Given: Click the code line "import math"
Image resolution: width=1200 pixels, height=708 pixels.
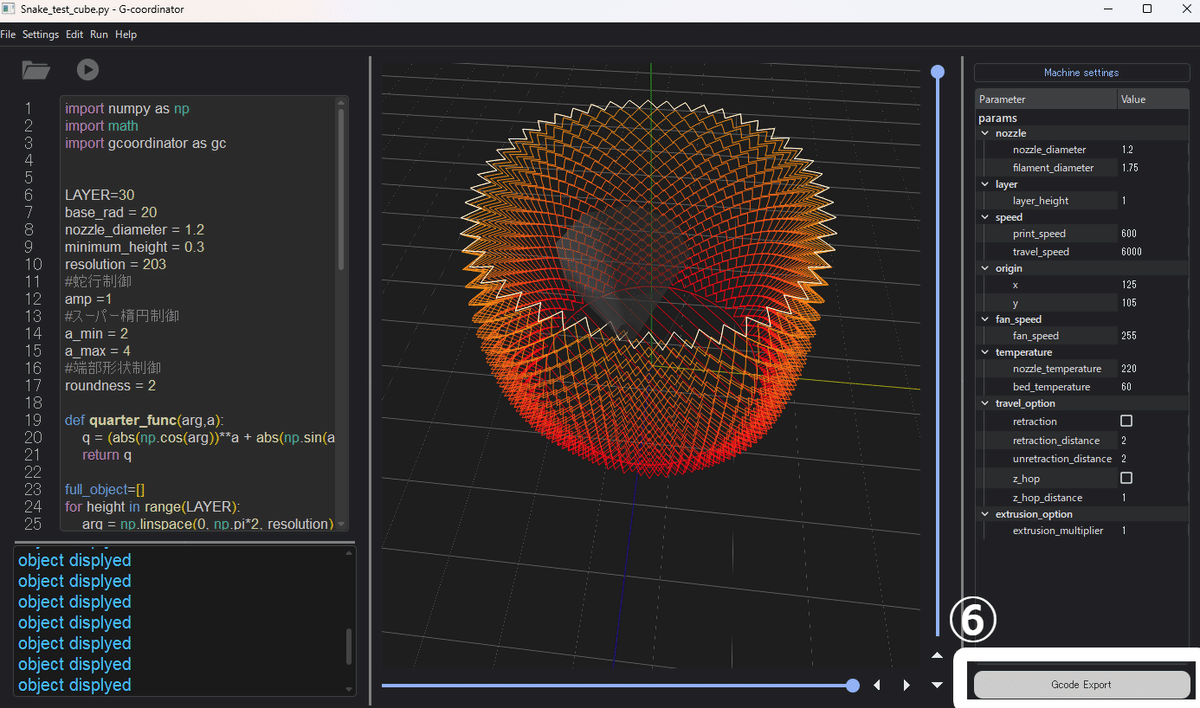Looking at the screenshot, I should click(101, 126).
